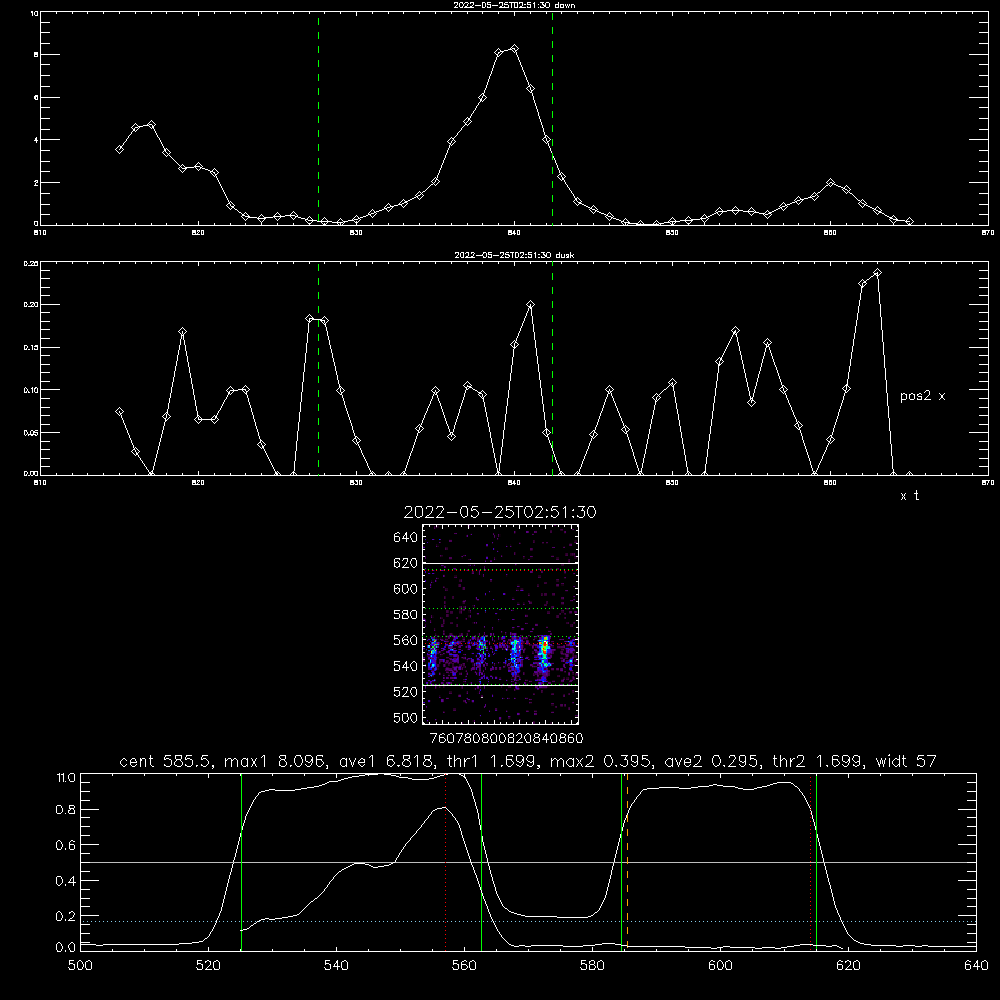Click the '0.2' y-axis label of profile plot
This screenshot has width=1000, height=1000.
click(x=66, y=916)
